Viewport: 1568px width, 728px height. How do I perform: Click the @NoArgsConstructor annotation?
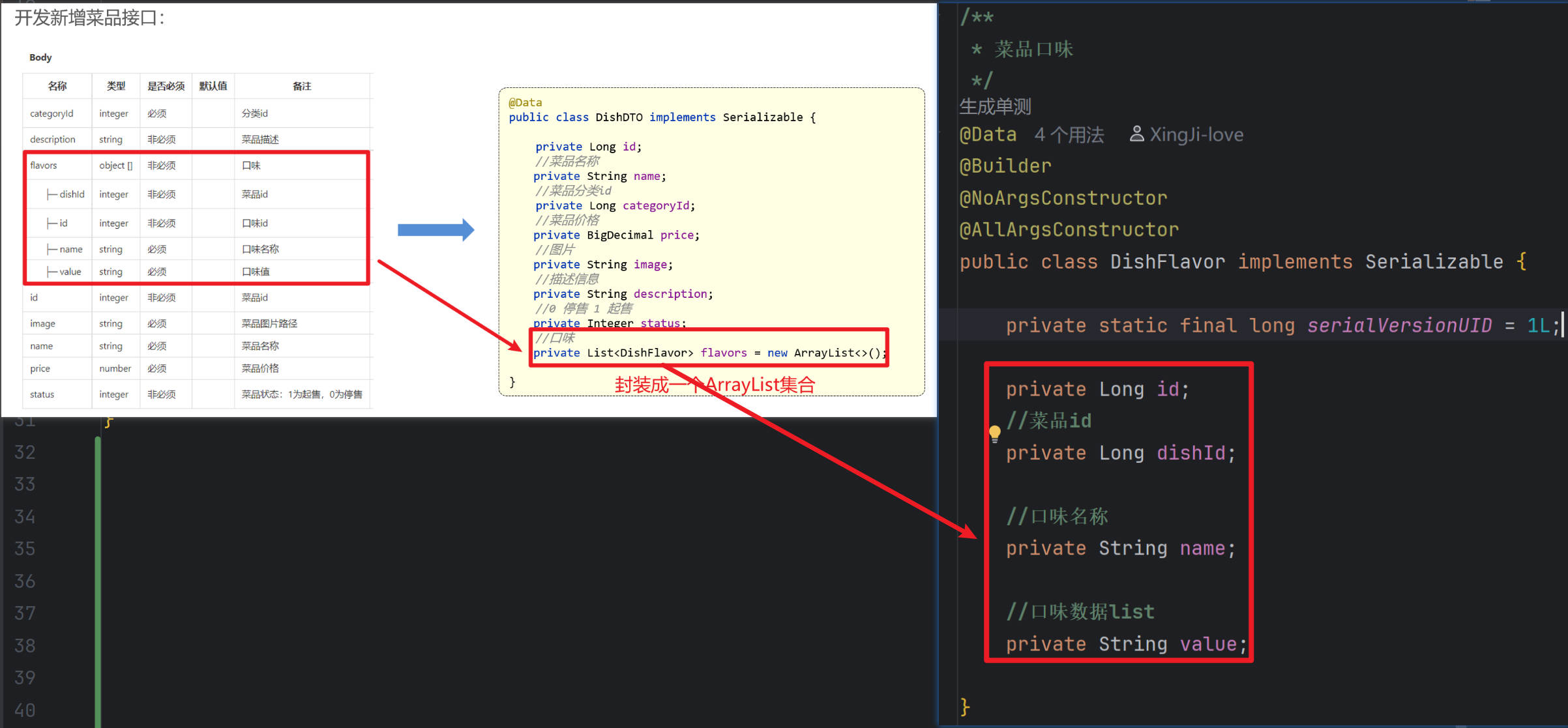pyautogui.click(x=1063, y=198)
